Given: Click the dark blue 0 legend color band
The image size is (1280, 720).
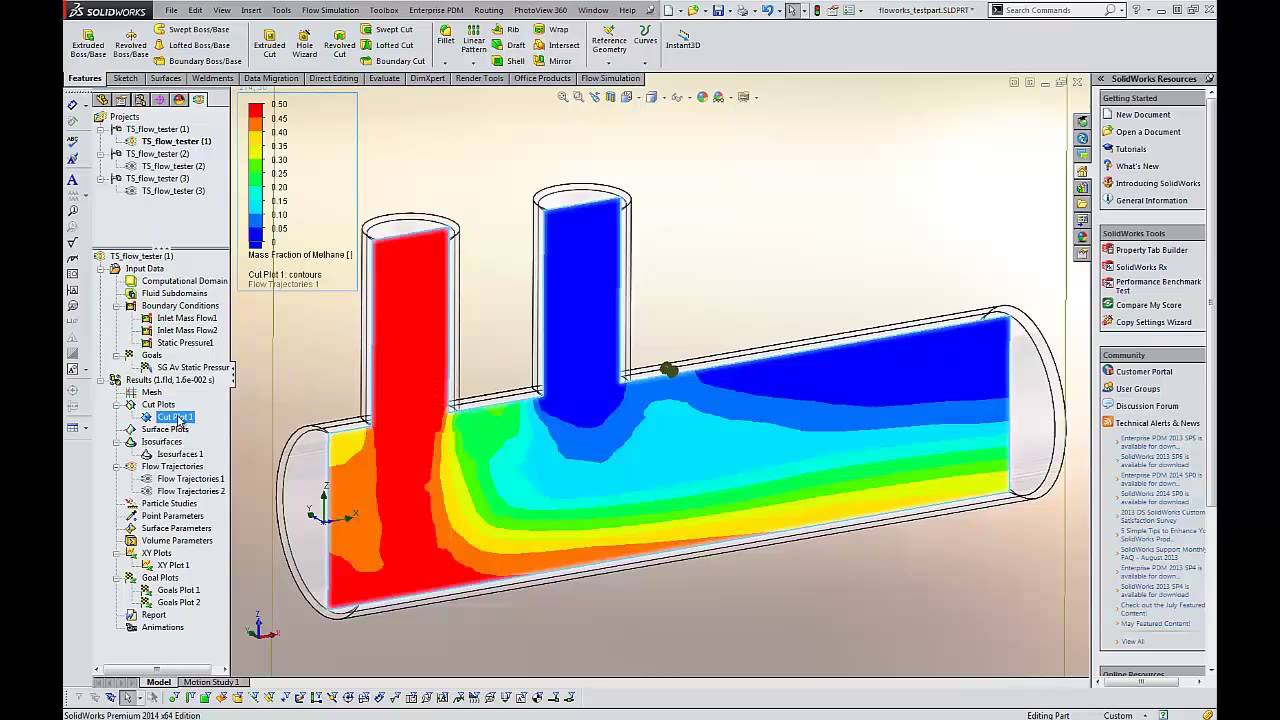Looking at the screenshot, I should pos(256,240).
